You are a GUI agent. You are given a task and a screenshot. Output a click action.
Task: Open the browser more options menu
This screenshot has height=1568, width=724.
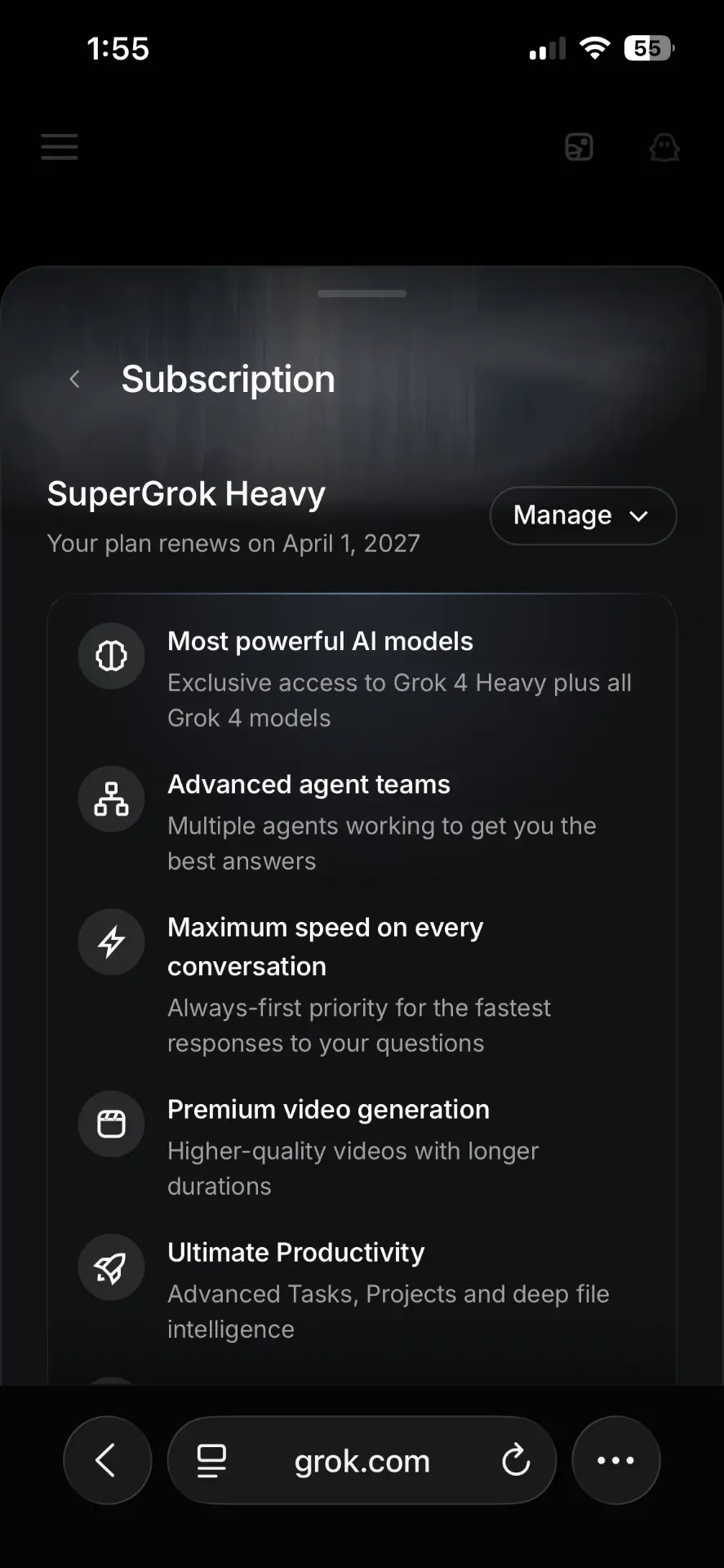pos(615,1460)
